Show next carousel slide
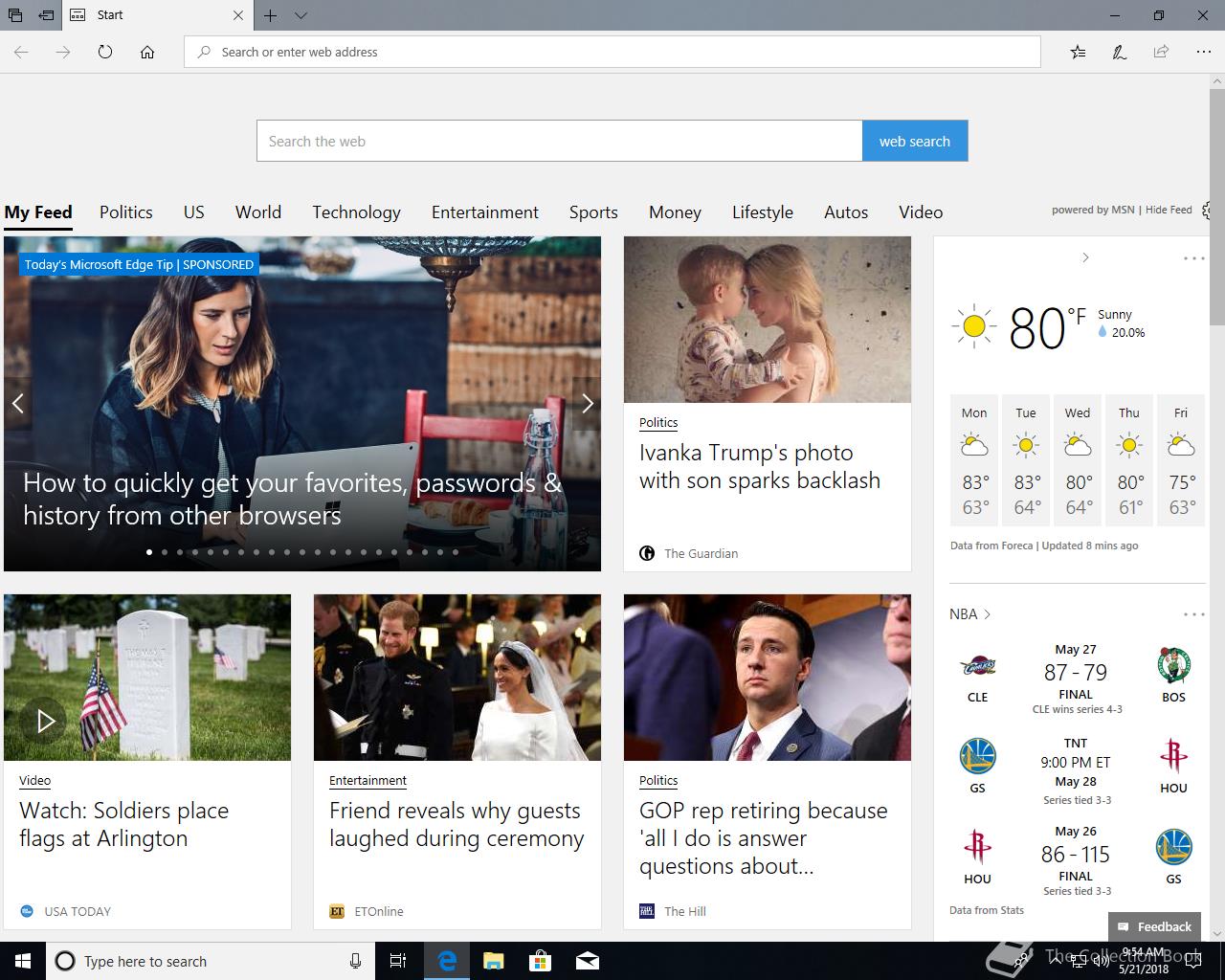Screen dimensions: 1225x980 pyautogui.click(x=587, y=404)
